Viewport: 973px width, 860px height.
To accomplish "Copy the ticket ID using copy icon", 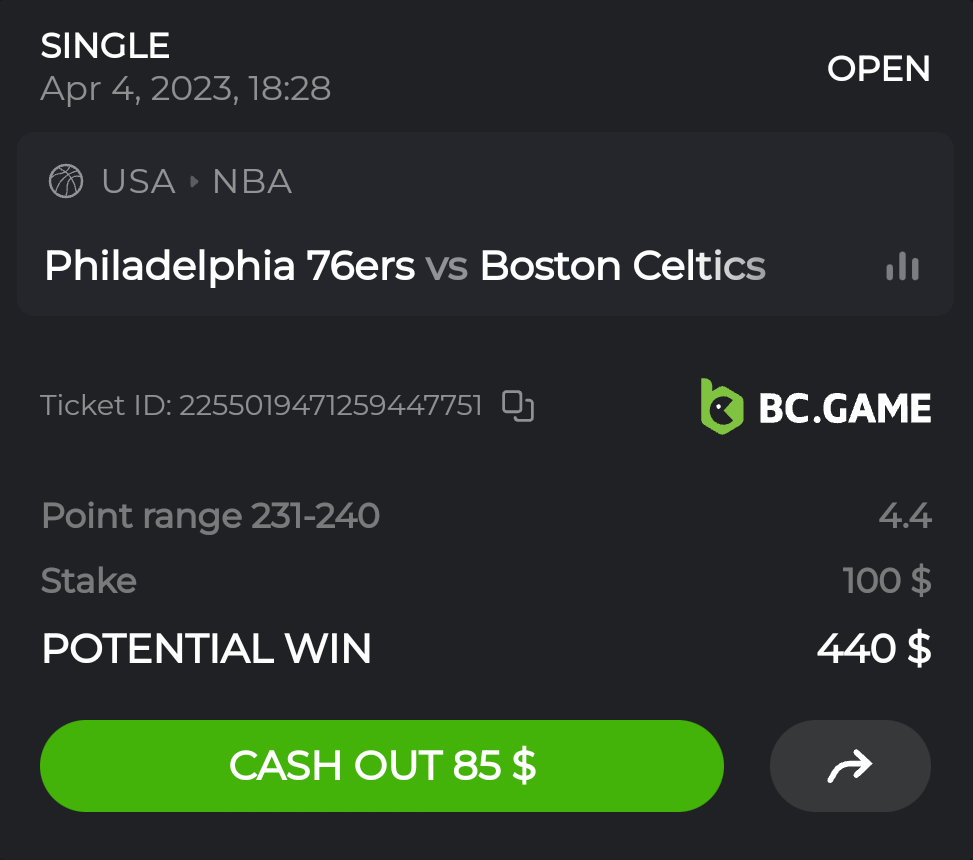I will tap(518, 405).
